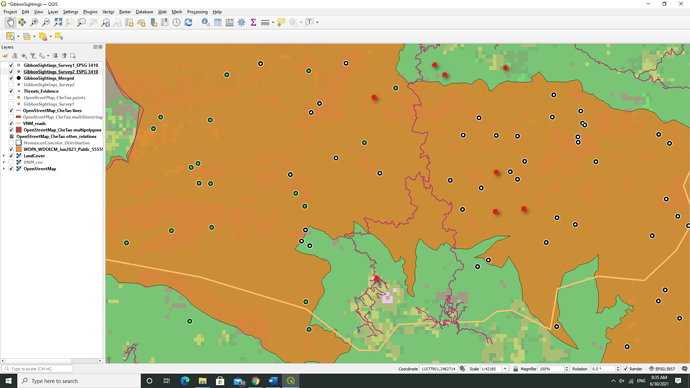Select the GibbonSightings_Merged layer name
Image resolution: width=690 pixels, height=388 pixels.
(49, 78)
